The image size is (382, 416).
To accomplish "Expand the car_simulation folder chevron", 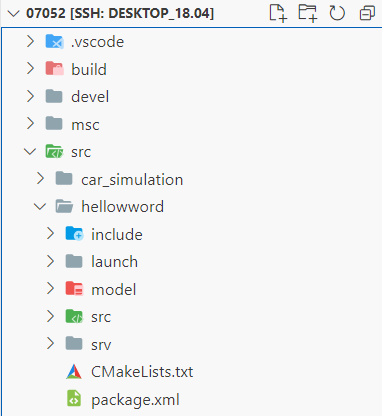I will [x=40, y=179].
